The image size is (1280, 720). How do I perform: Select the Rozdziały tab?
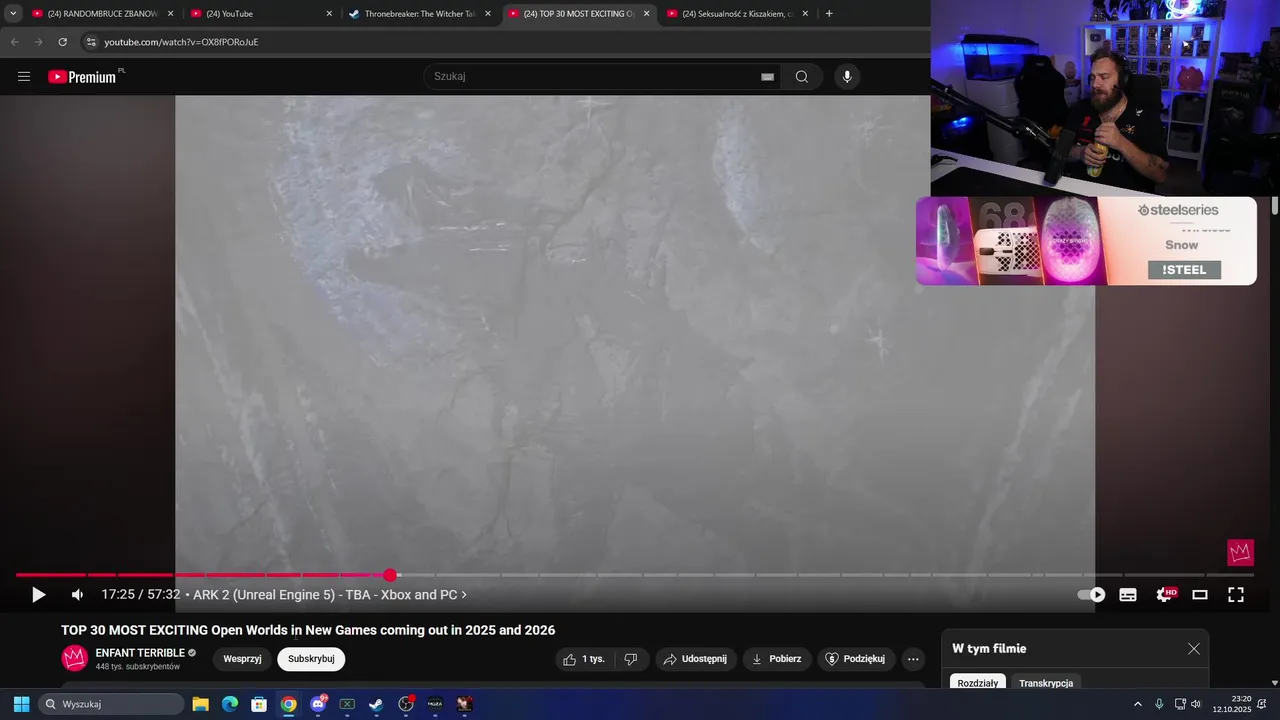(x=978, y=683)
